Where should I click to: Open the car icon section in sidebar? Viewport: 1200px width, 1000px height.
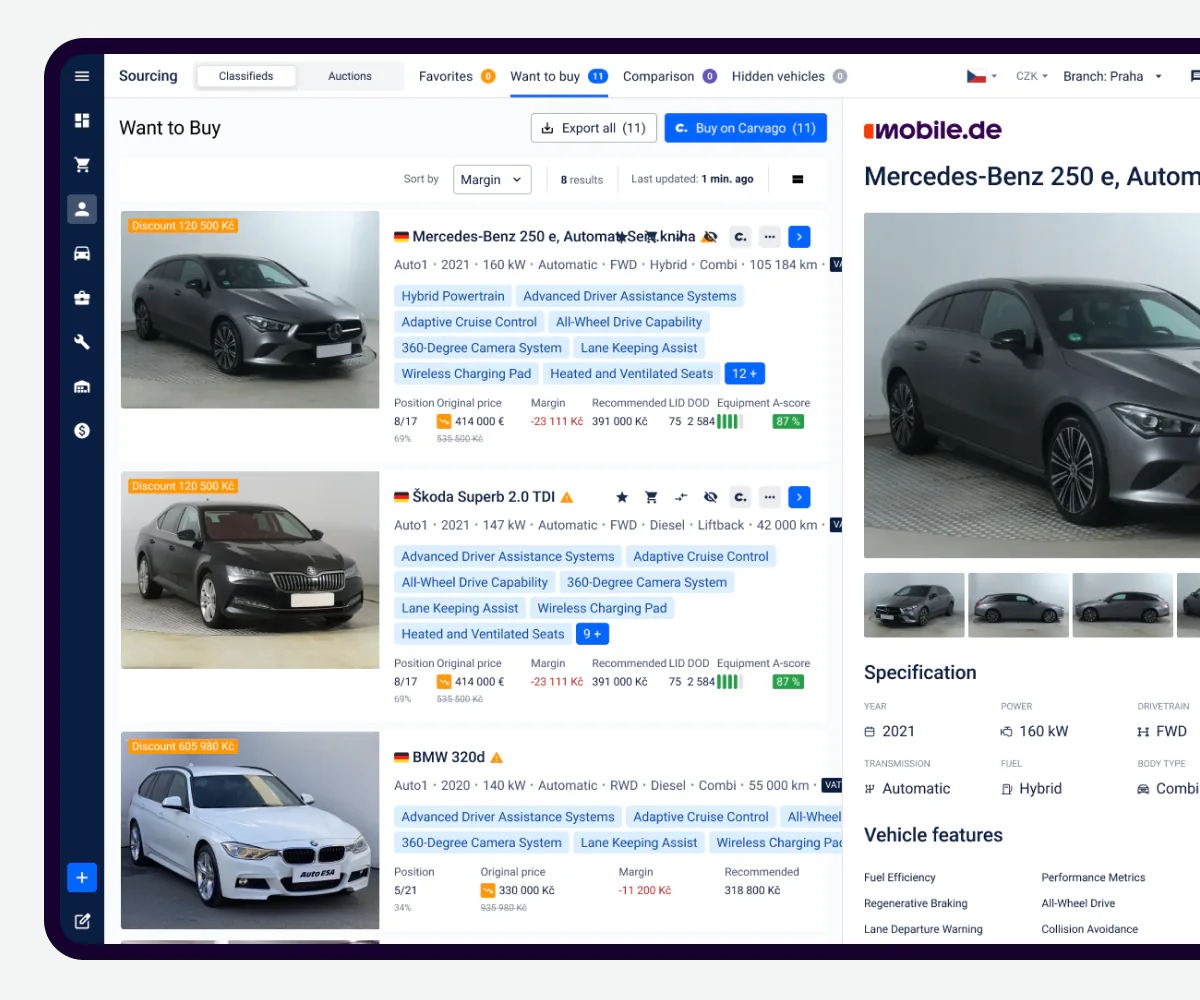pos(82,254)
